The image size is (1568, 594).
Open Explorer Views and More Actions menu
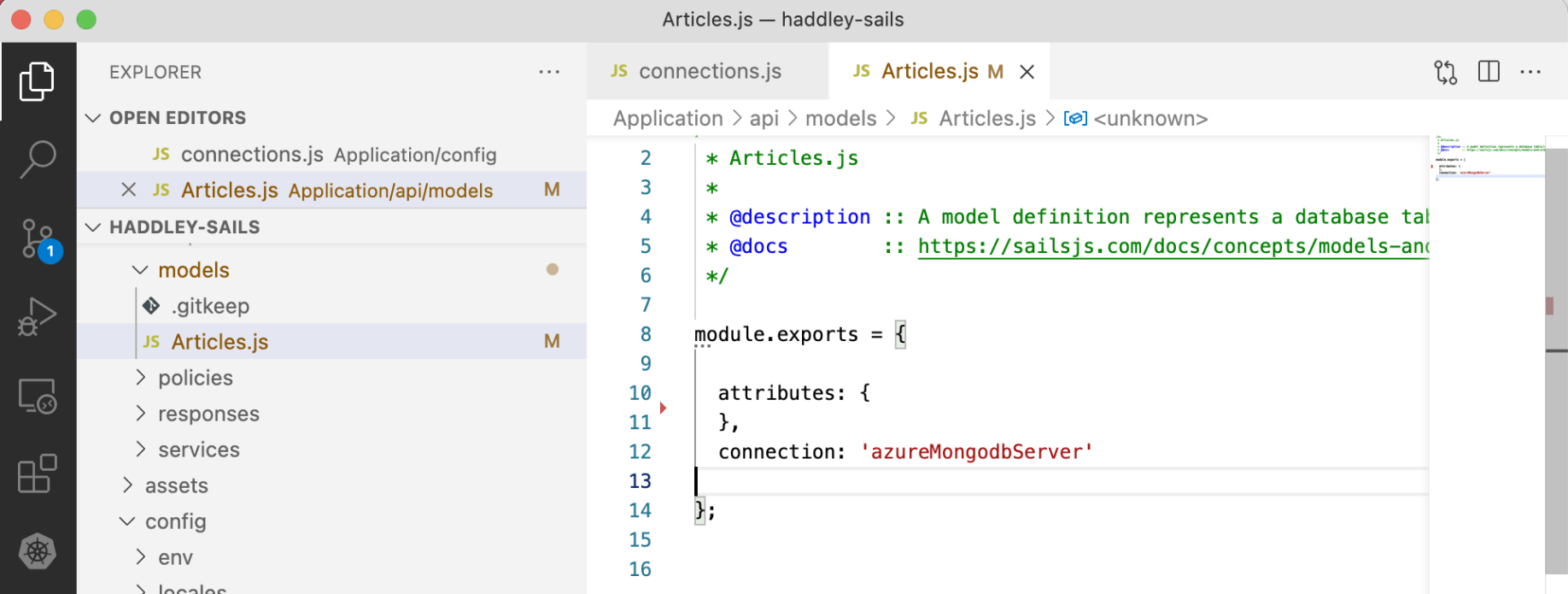(549, 72)
